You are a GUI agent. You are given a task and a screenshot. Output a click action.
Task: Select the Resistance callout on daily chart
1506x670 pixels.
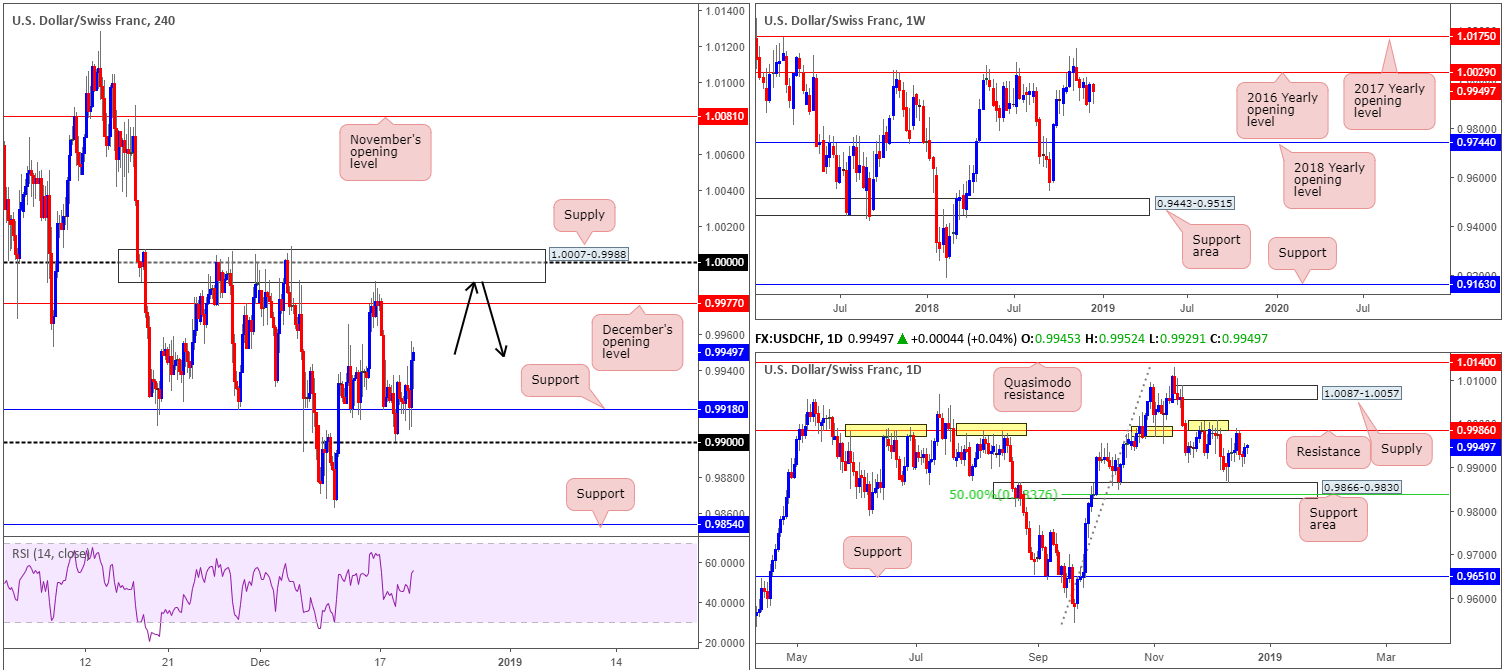coord(1327,451)
